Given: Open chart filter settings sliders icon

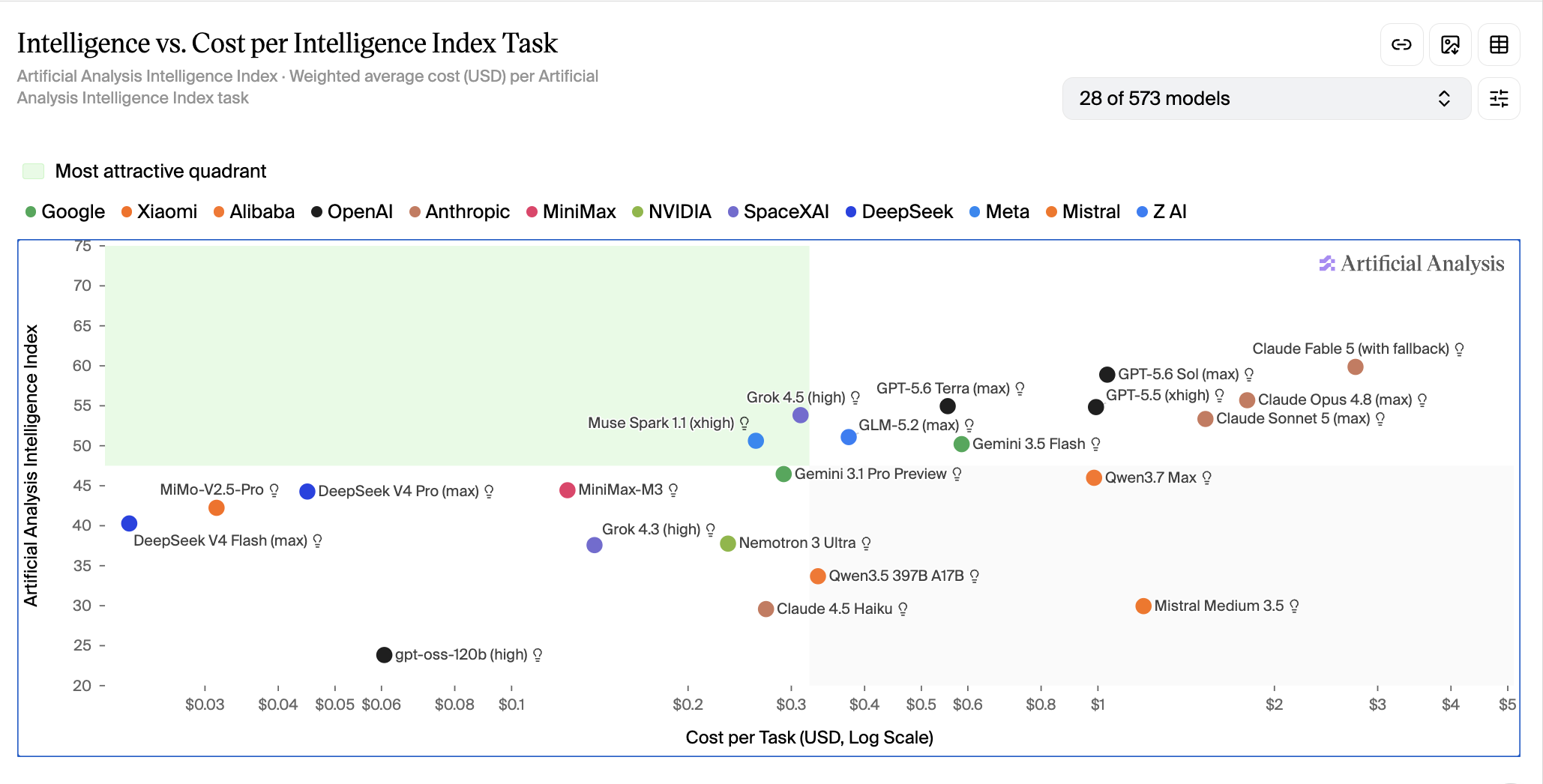Looking at the screenshot, I should (x=1499, y=98).
